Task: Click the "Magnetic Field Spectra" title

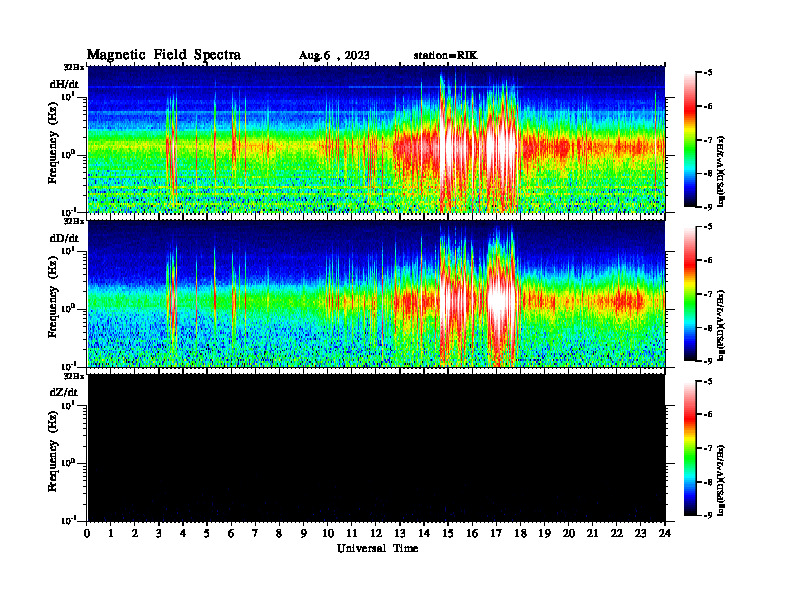Action: 164,55
